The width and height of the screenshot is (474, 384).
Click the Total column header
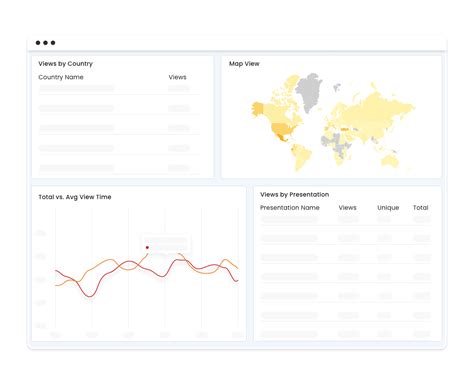click(x=420, y=207)
